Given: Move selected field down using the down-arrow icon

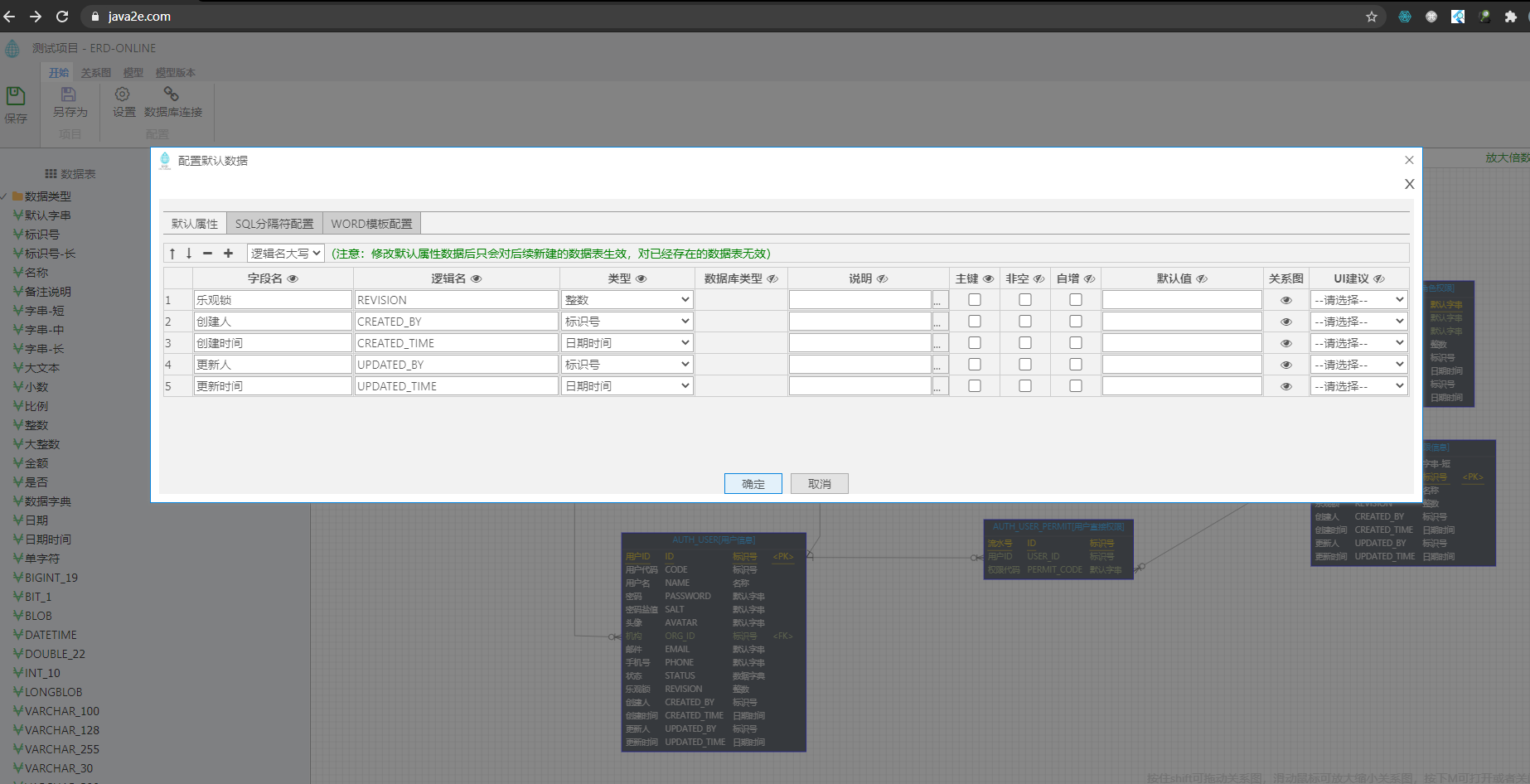Looking at the screenshot, I should tap(188, 253).
